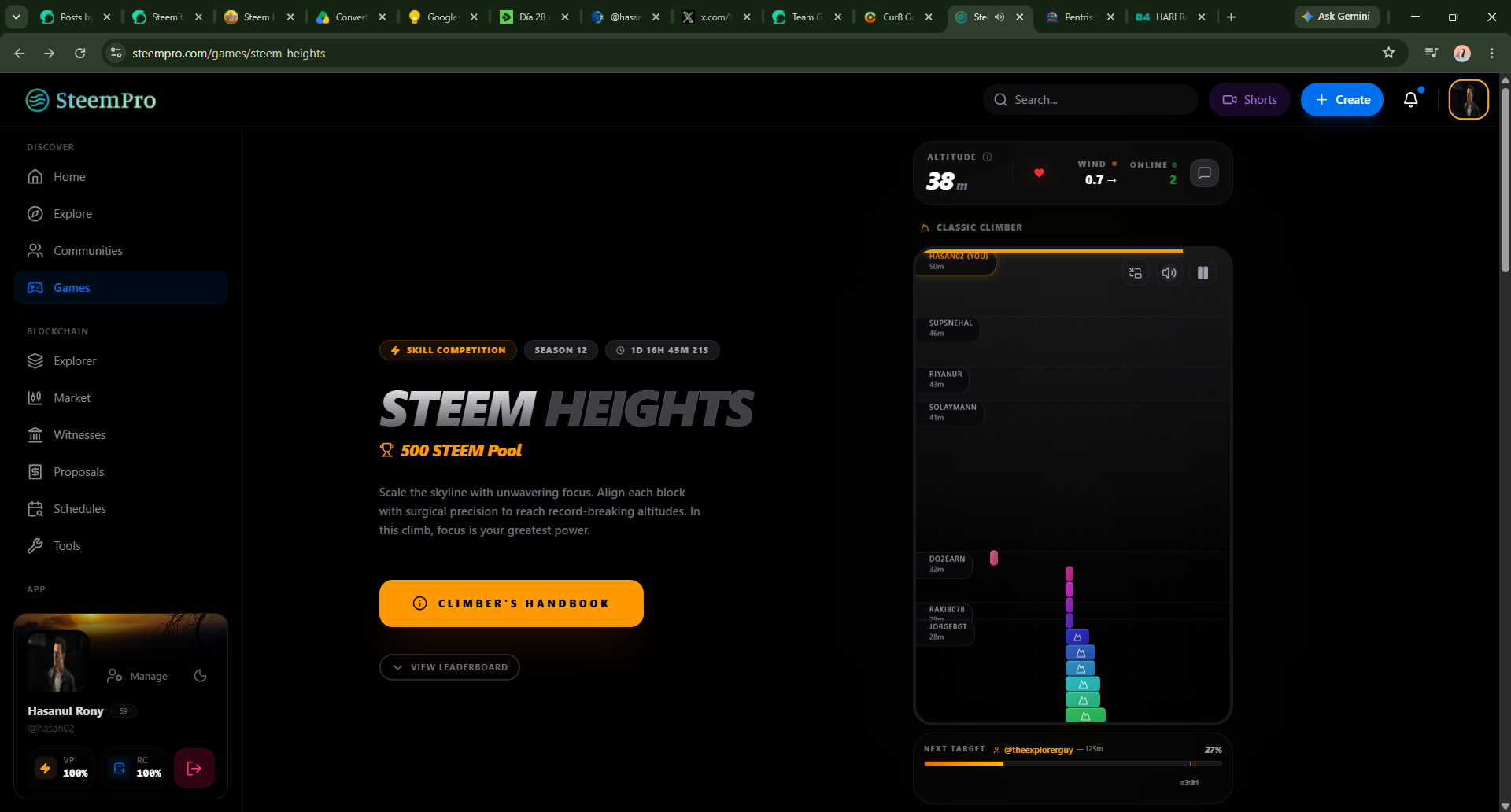The image size is (1511, 812).
Task: Click the next target progress bar
Action: (1073, 763)
